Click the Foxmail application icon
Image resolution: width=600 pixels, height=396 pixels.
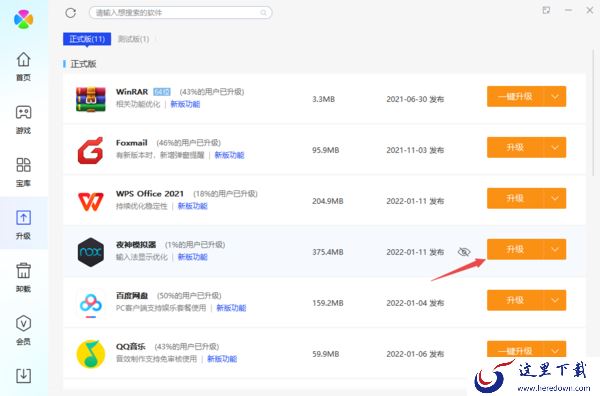pos(91,150)
